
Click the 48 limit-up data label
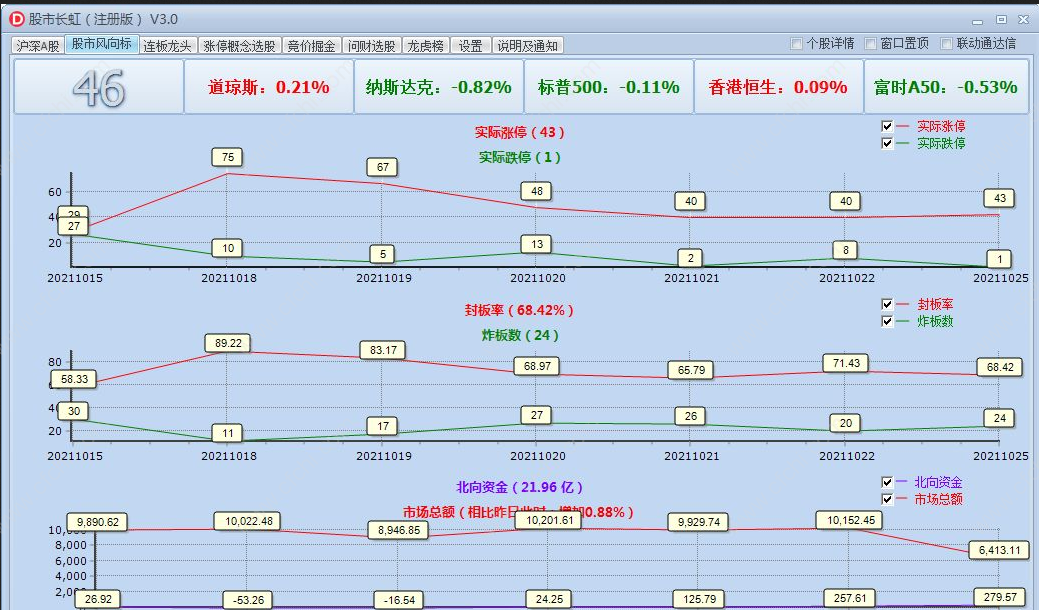537,191
